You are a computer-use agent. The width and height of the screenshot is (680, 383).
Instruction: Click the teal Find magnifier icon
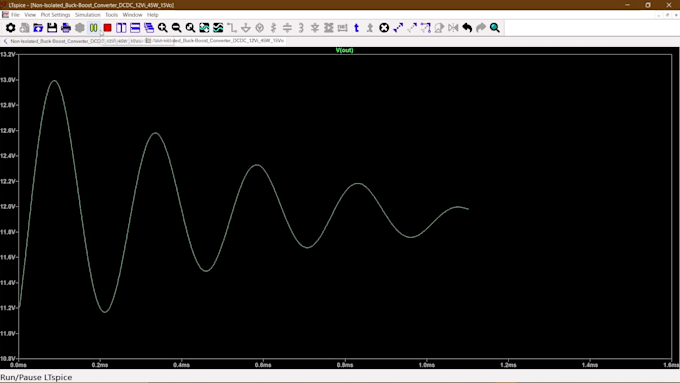[x=495, y=28]
